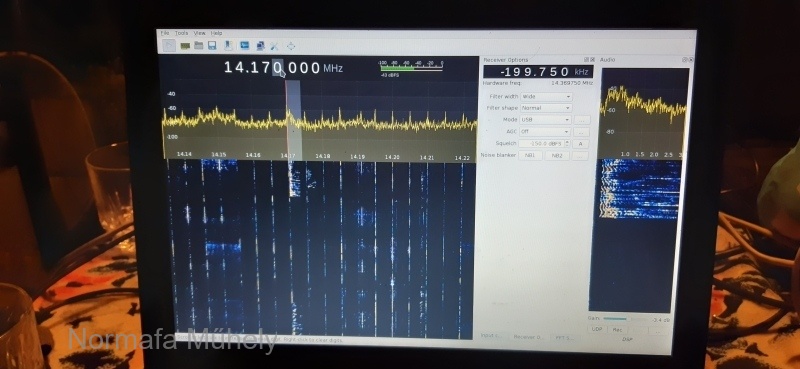
Task: Open the AGC dropdown
Action: pyautogui.click(x=545, y=132)
